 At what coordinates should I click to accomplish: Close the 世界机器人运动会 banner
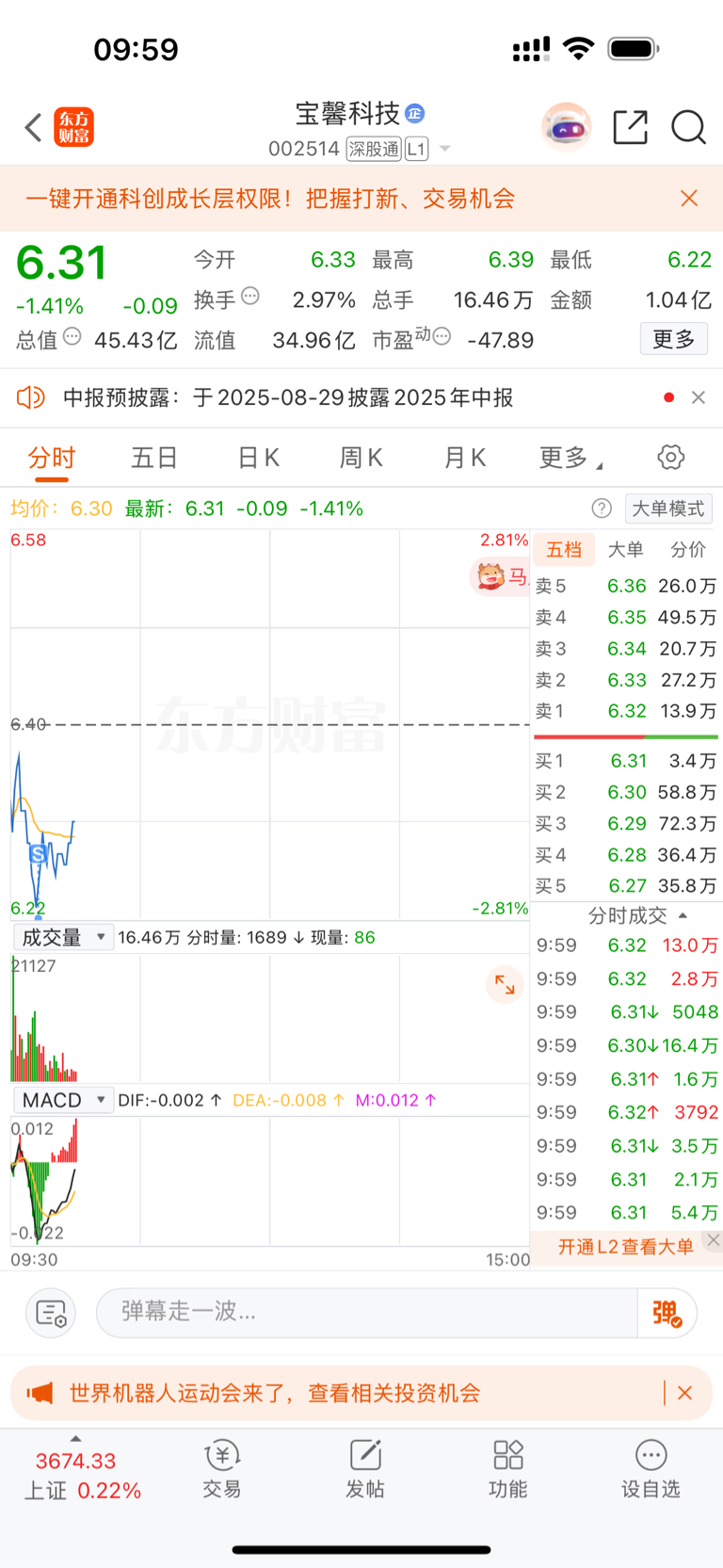pyautogui.click(x=685, y=1393)
